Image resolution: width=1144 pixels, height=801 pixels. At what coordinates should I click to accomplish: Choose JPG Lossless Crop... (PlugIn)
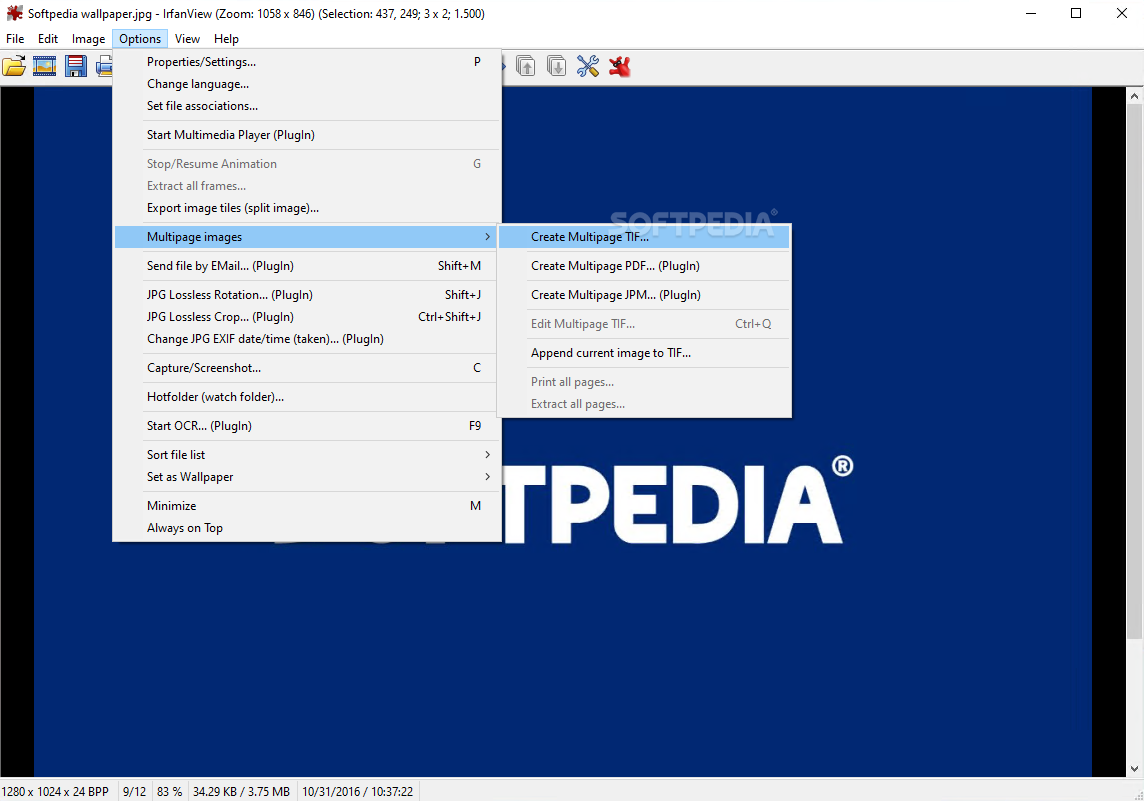point(307,317)
